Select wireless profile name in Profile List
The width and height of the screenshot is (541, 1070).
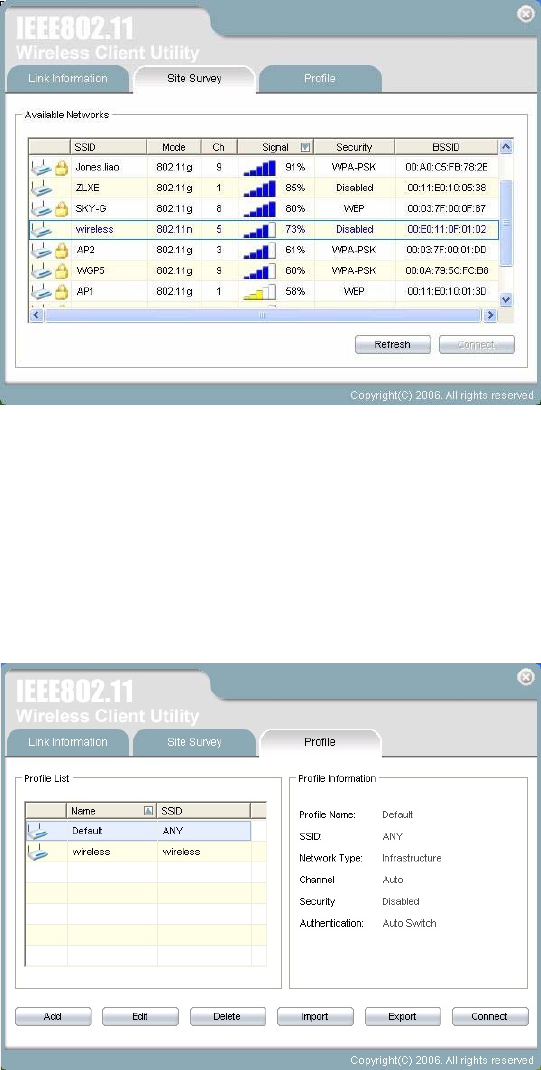[x=91, y=852]
